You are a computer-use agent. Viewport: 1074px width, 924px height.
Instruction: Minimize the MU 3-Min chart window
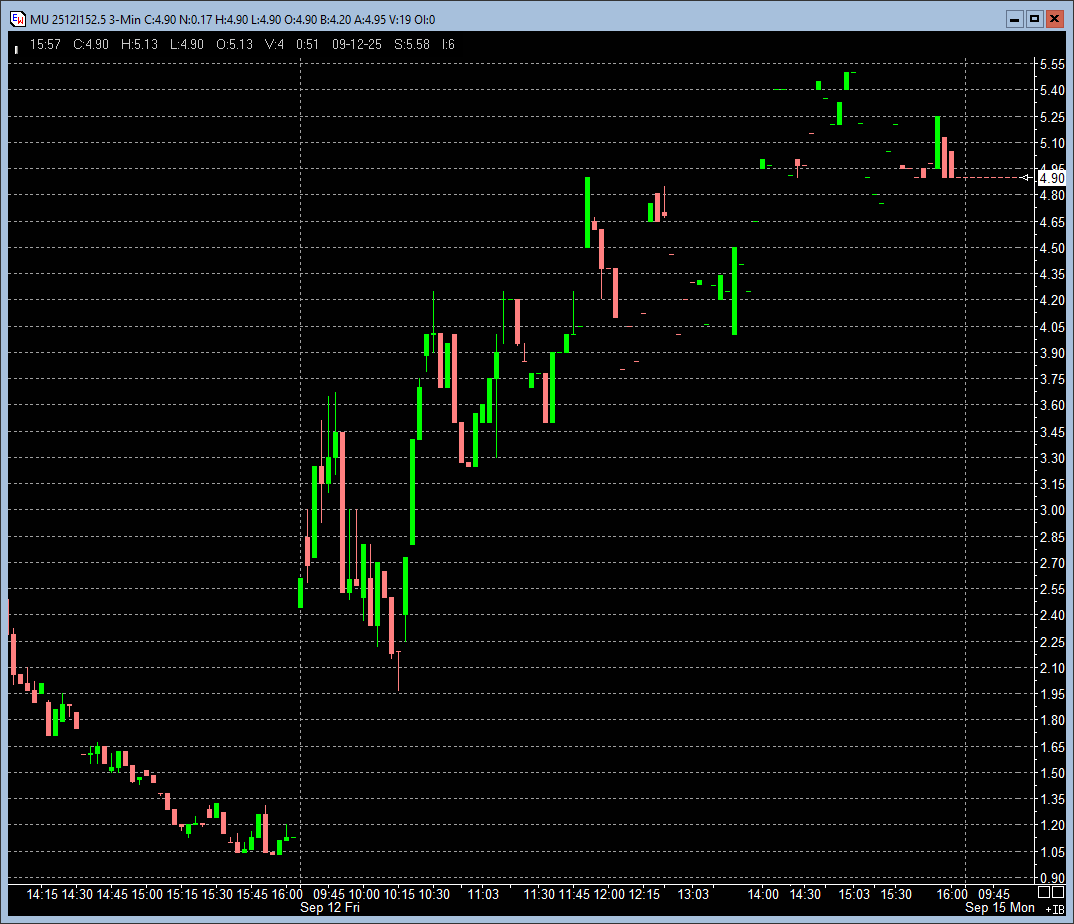[1014, 19]
